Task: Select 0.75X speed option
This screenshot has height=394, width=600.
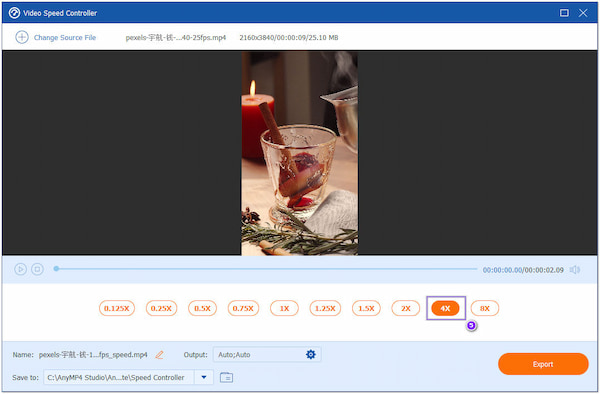Action: pos(243,308)
